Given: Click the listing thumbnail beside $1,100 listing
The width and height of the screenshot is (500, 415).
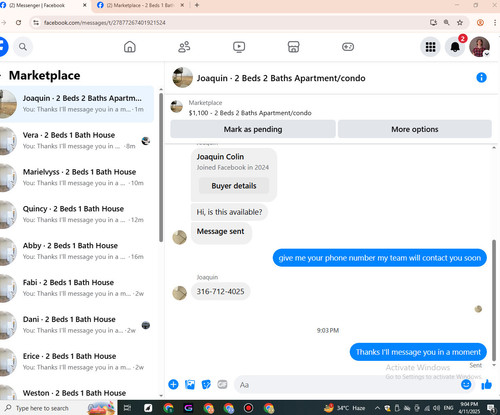Looking at the screenshot, I should (176, 107).
